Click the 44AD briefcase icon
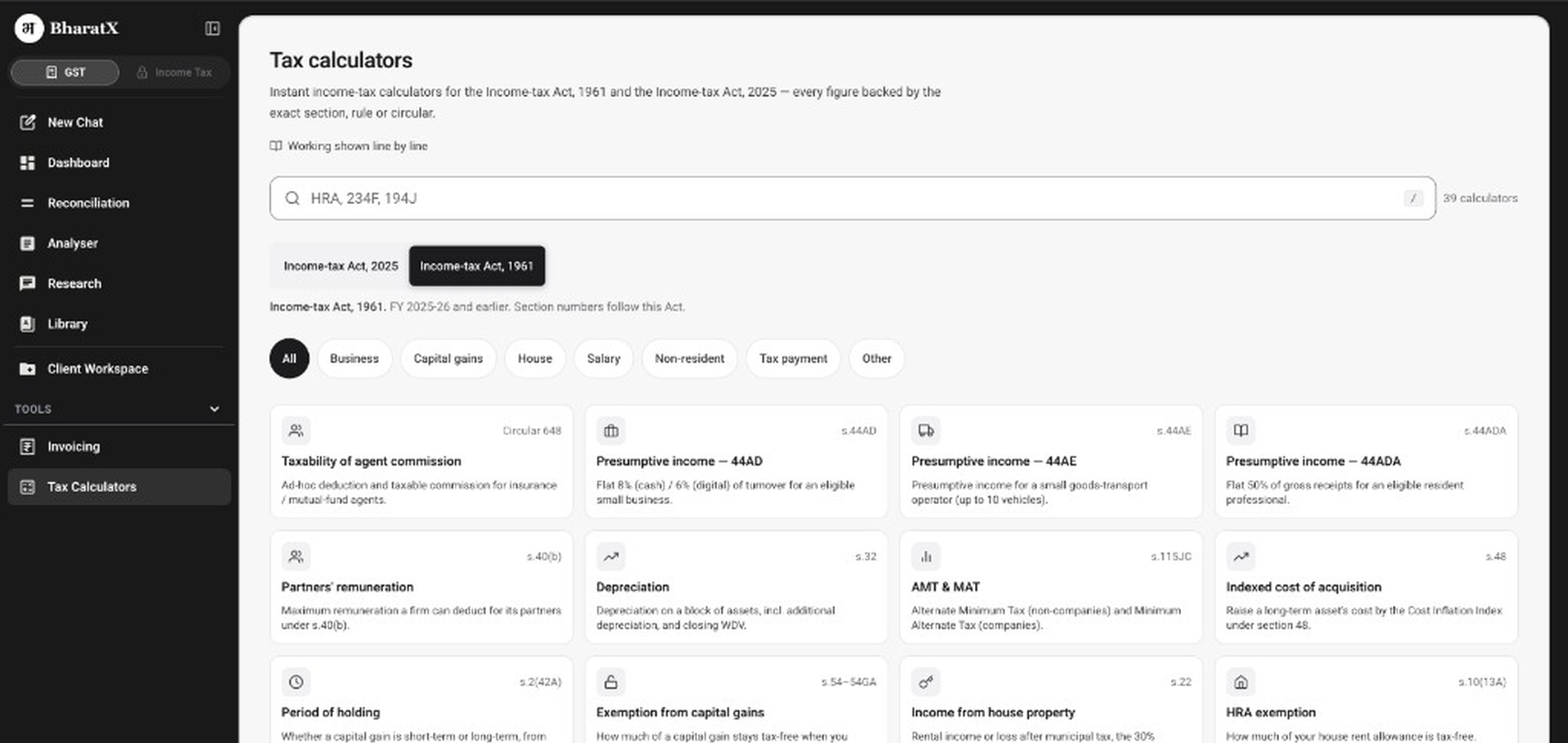The height and width of the screenshot is (743, 1568). point(611,430)
